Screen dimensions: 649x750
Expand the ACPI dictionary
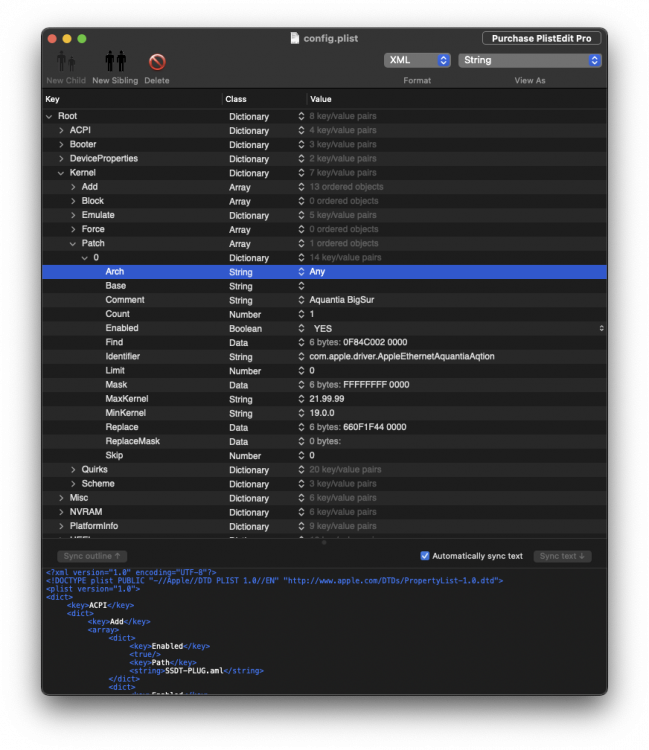[61, 130]
